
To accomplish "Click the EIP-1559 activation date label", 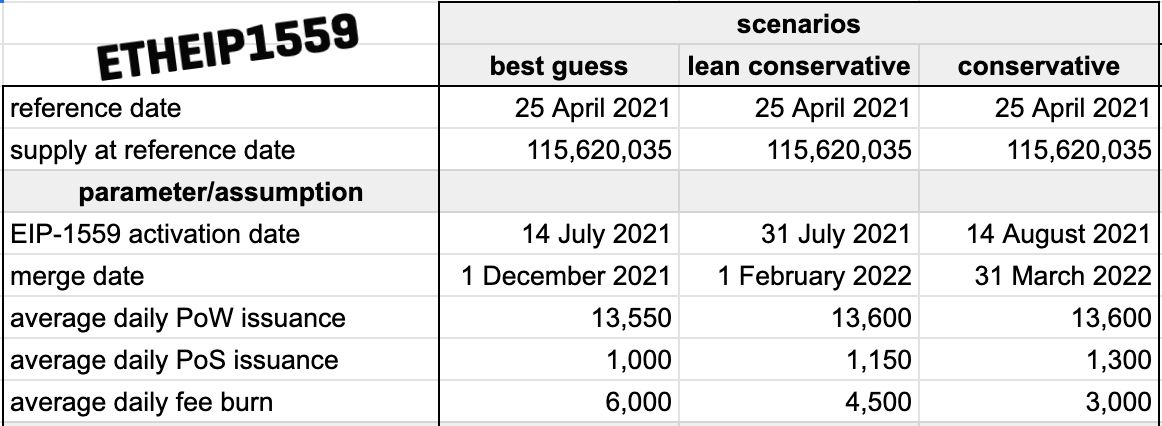I will pos(155,234).
